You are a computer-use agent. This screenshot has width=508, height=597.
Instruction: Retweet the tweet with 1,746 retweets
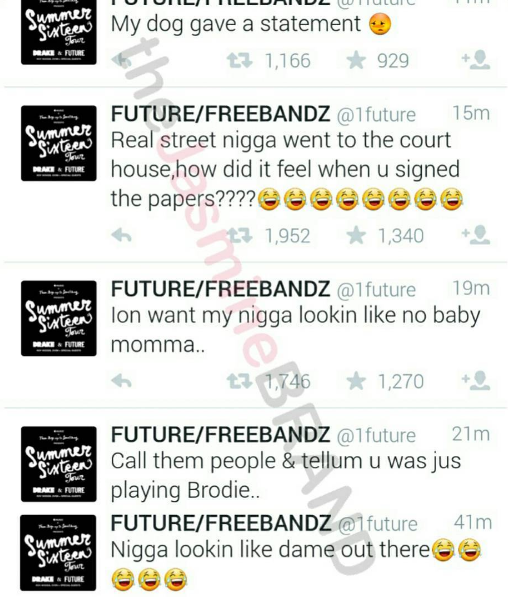(x=240, y=381)
